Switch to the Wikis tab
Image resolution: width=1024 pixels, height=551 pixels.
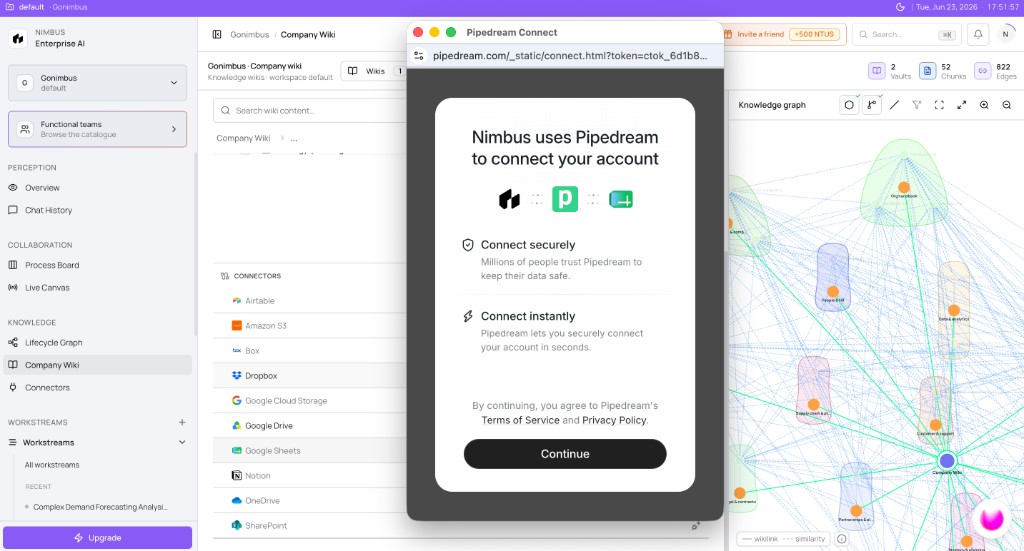coord(374,71)
